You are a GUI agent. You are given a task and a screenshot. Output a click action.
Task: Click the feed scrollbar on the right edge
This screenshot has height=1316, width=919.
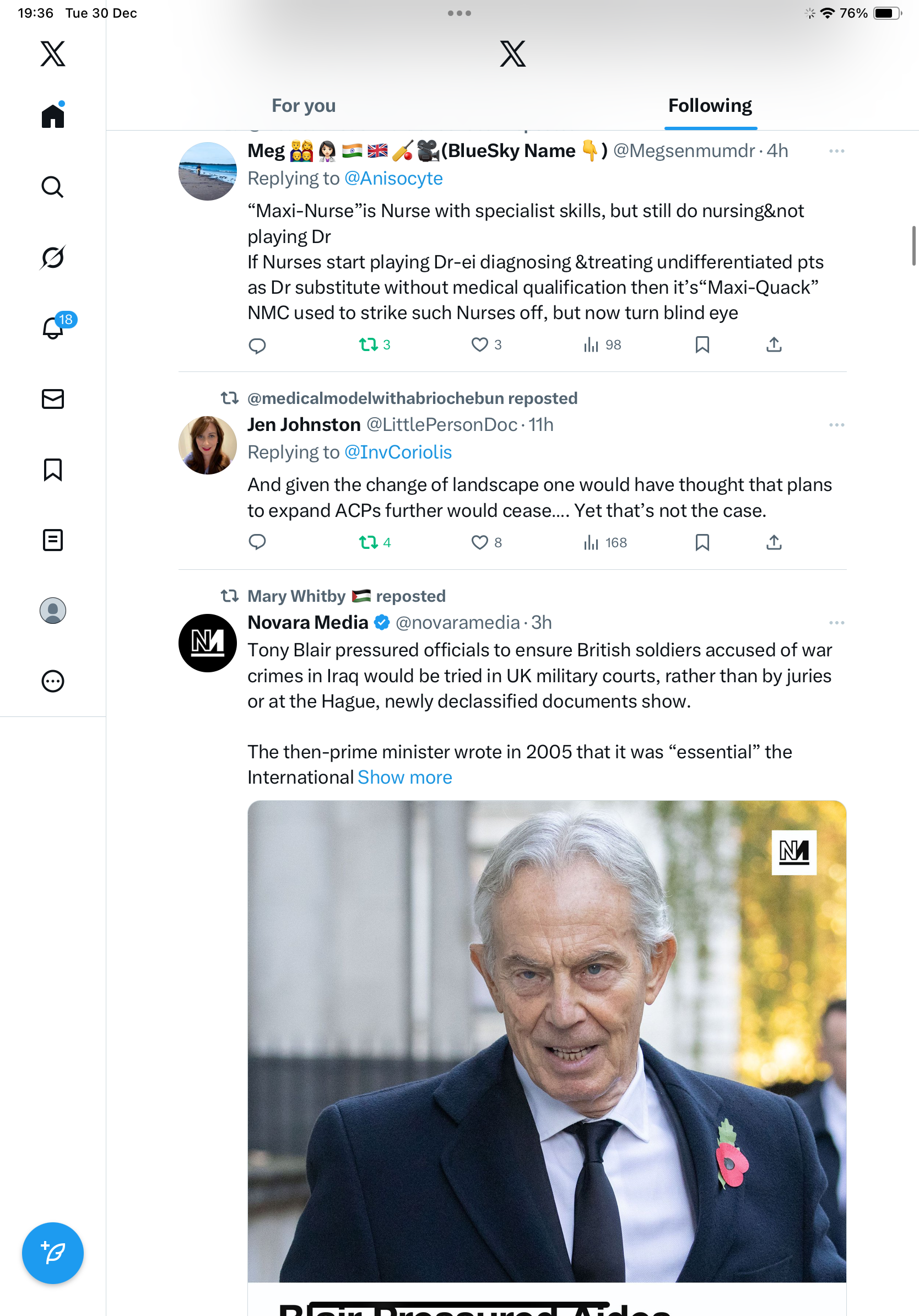point(914,246)
